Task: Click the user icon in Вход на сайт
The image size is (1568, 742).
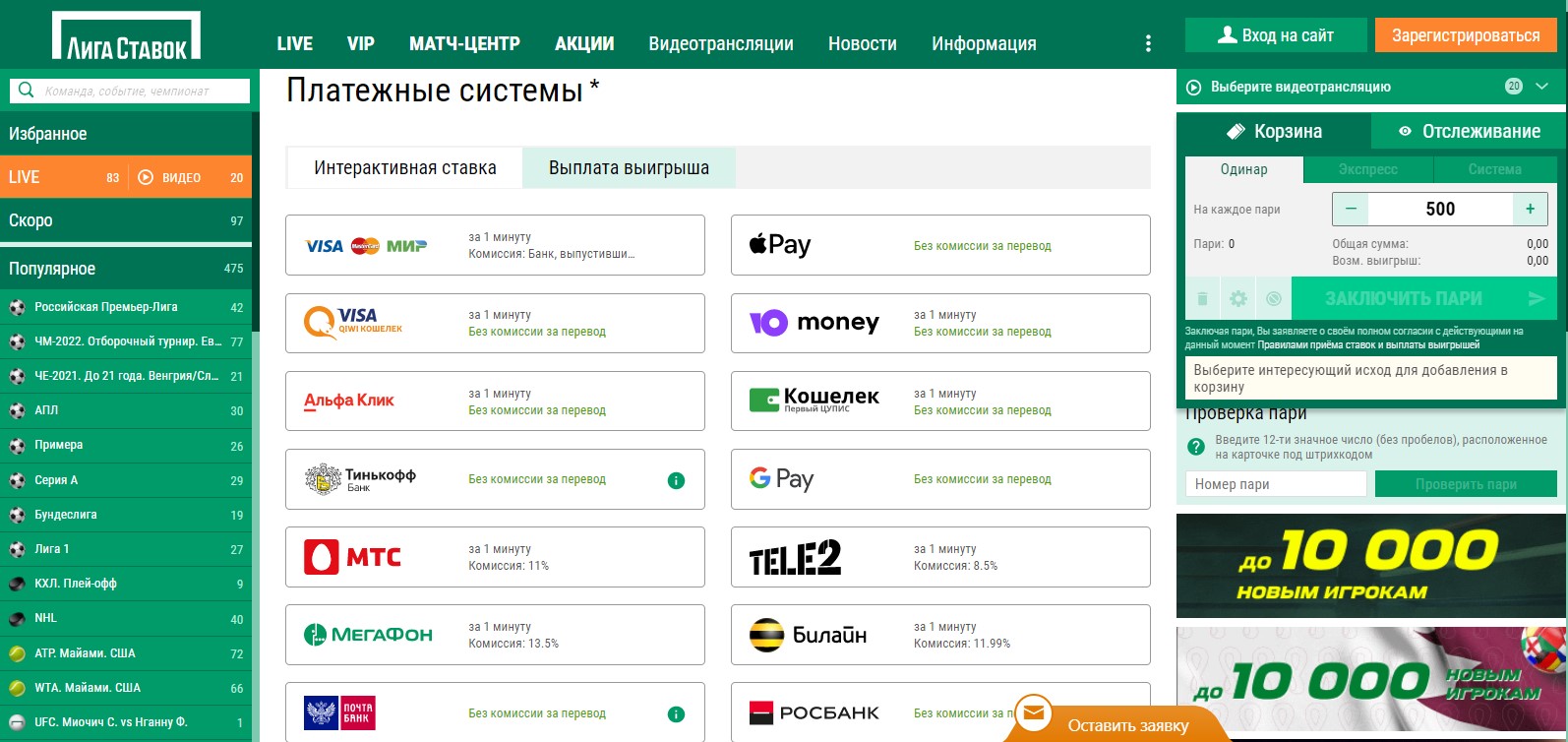Action: (x=1227, y=34)
